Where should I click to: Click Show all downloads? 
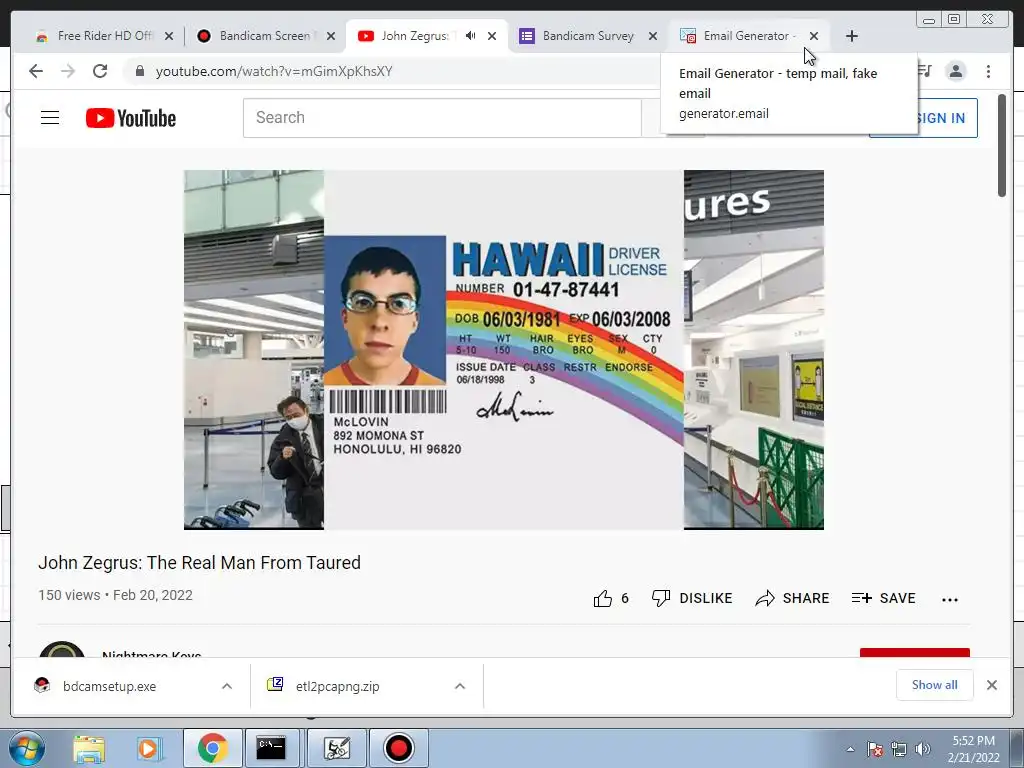tap(935, 684)
